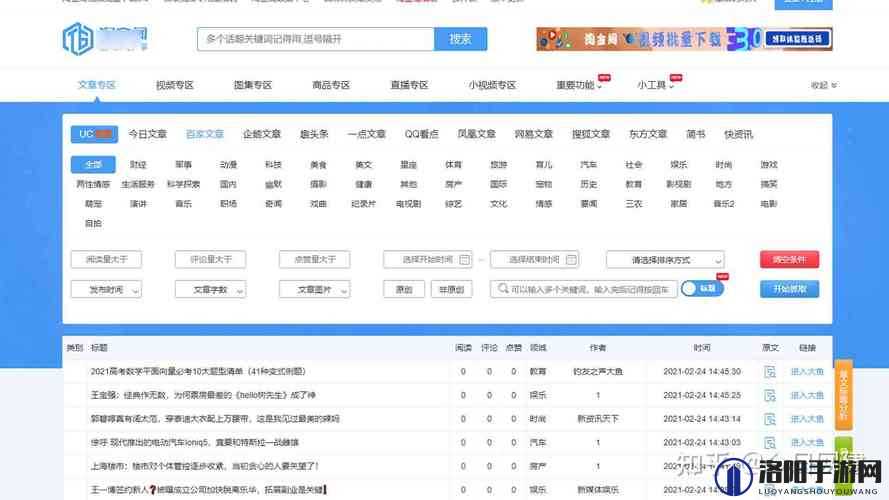889x500 pixels.
Task: Choose the highlighted 全部 category
Action: (x=93, y=164)
